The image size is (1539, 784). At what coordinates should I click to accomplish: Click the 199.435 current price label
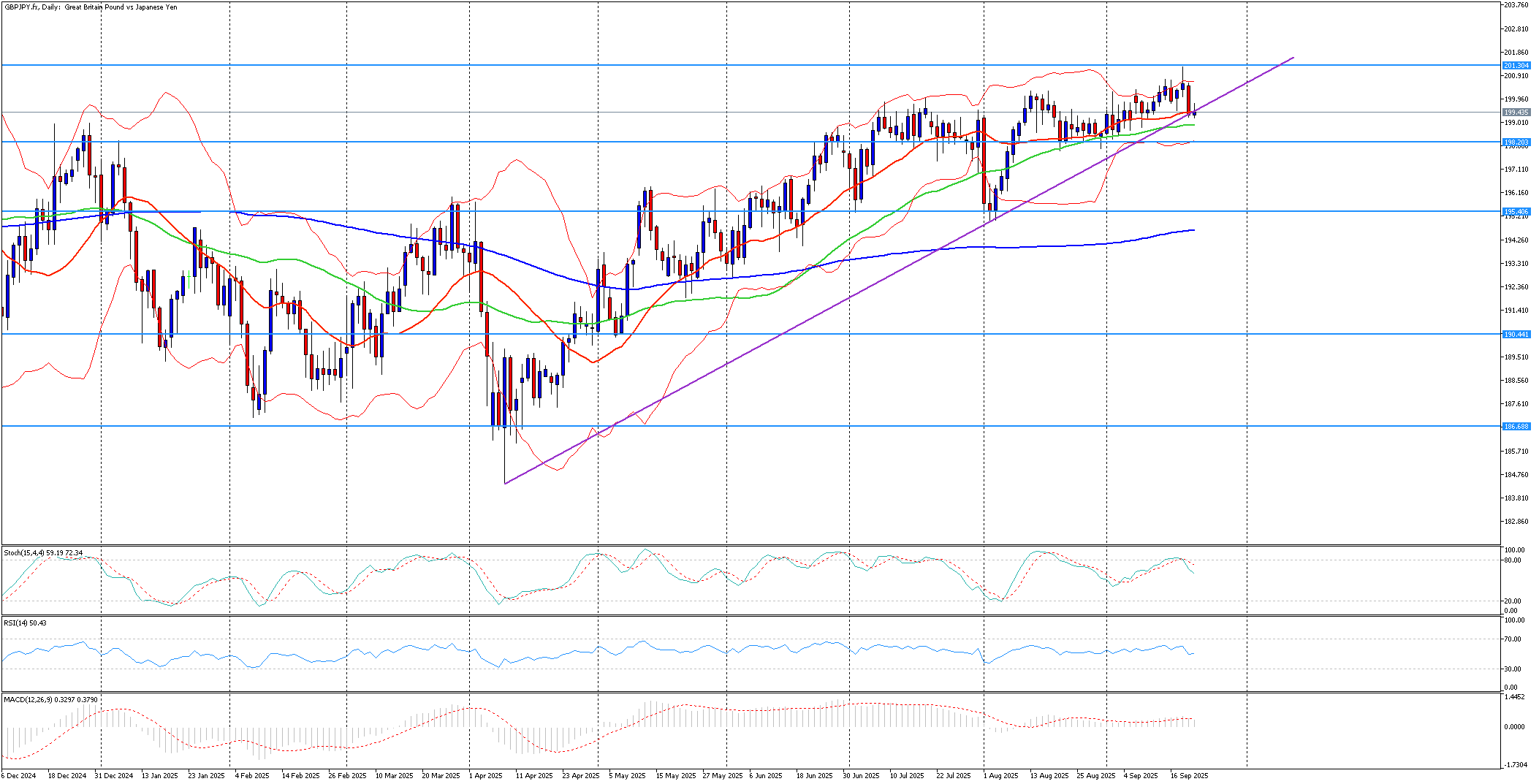[x=1516, y=113]
